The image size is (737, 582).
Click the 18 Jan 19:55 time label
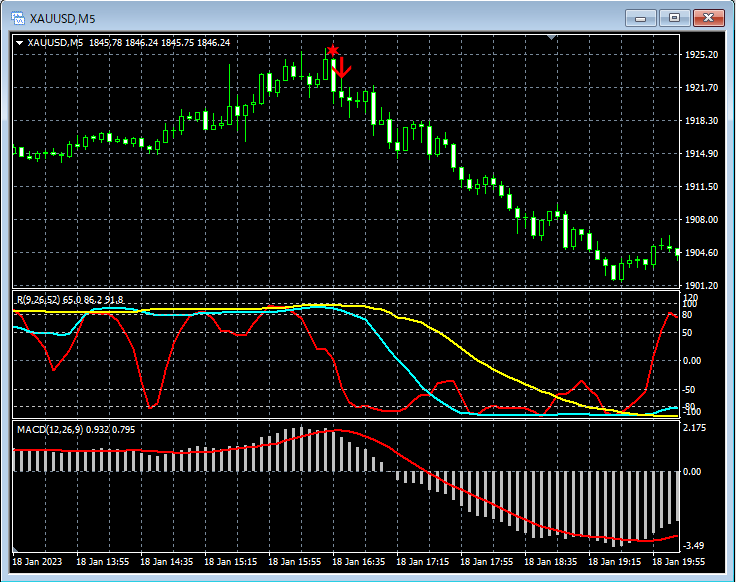[679, 562]
